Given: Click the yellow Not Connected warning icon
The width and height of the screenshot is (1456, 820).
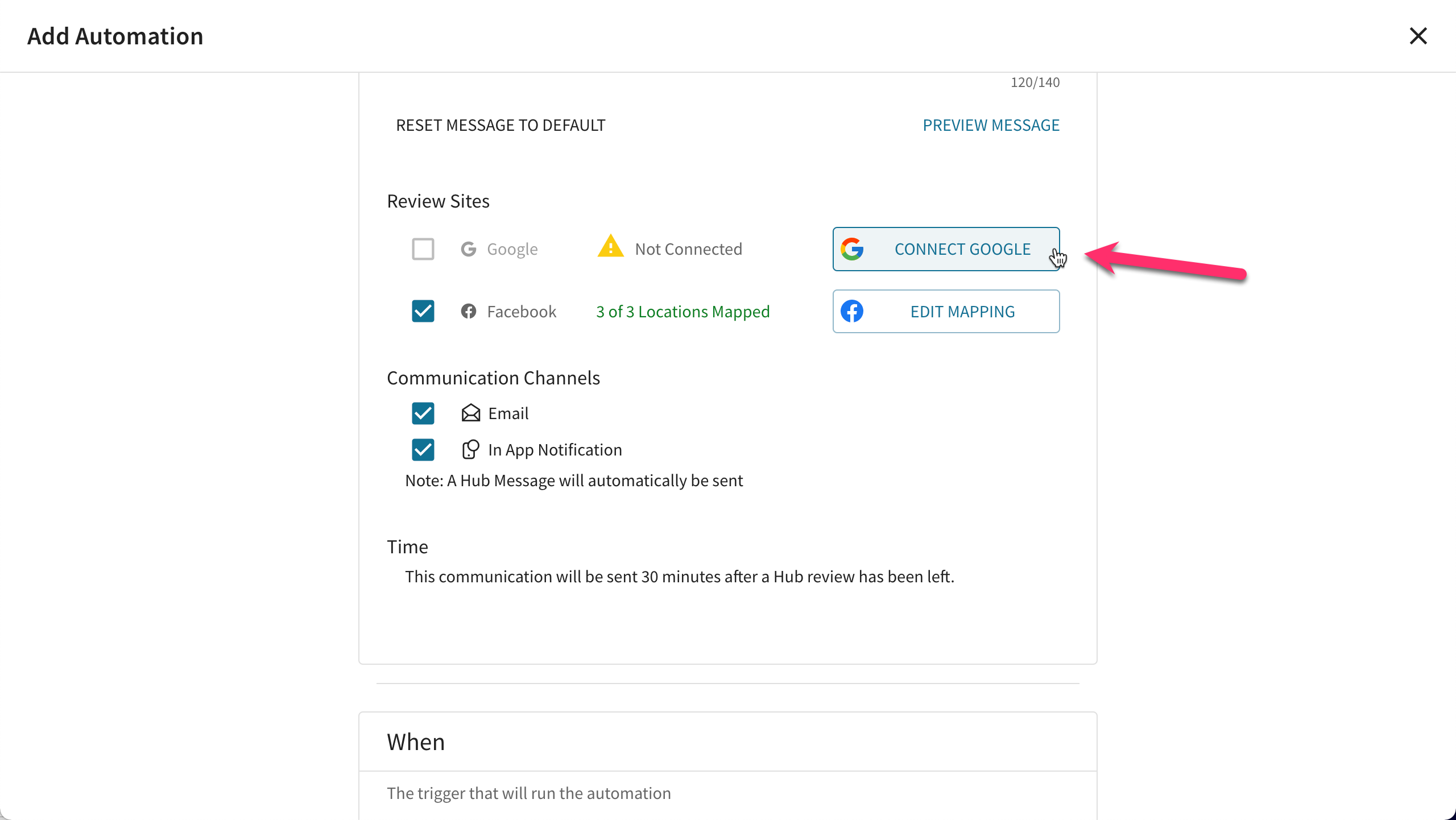Looking at the screenshot, I should [x=611, y=246].
